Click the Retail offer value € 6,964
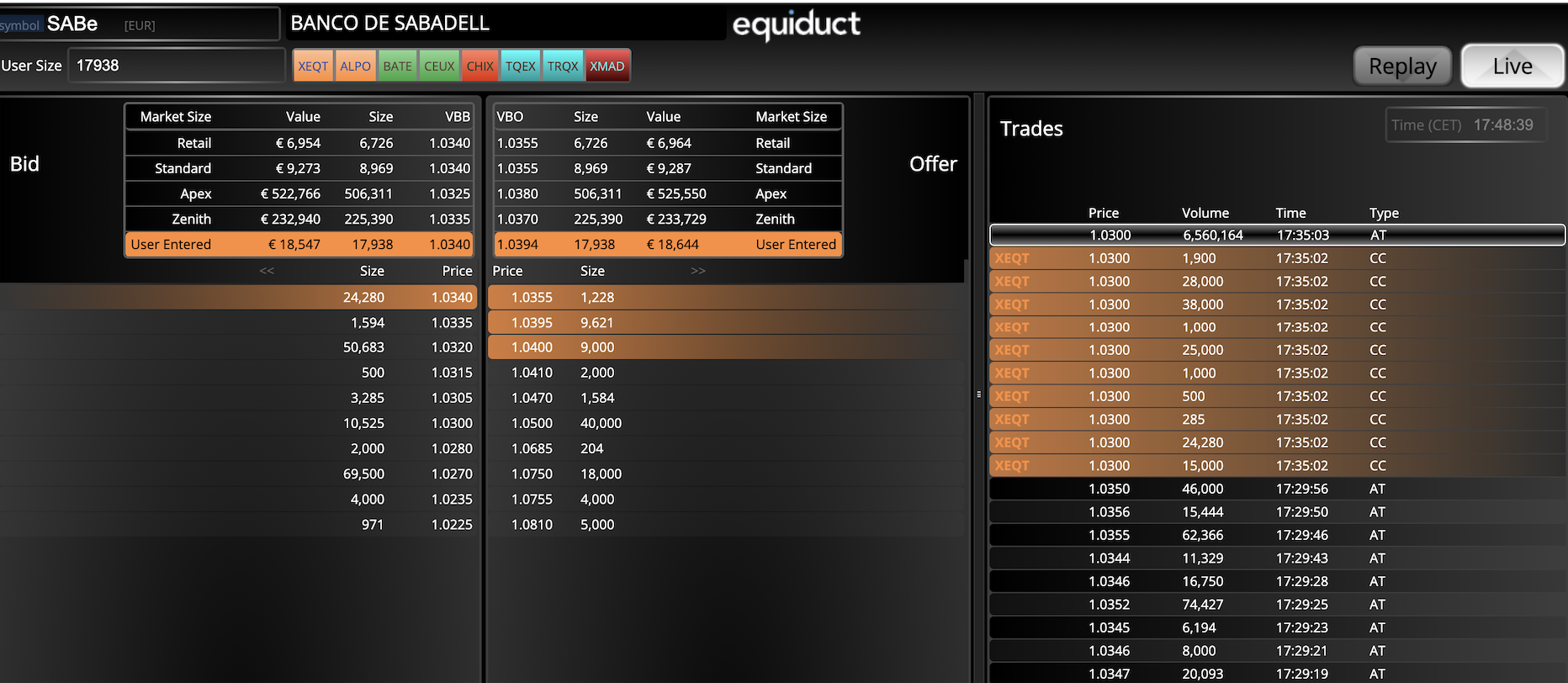 669,143
